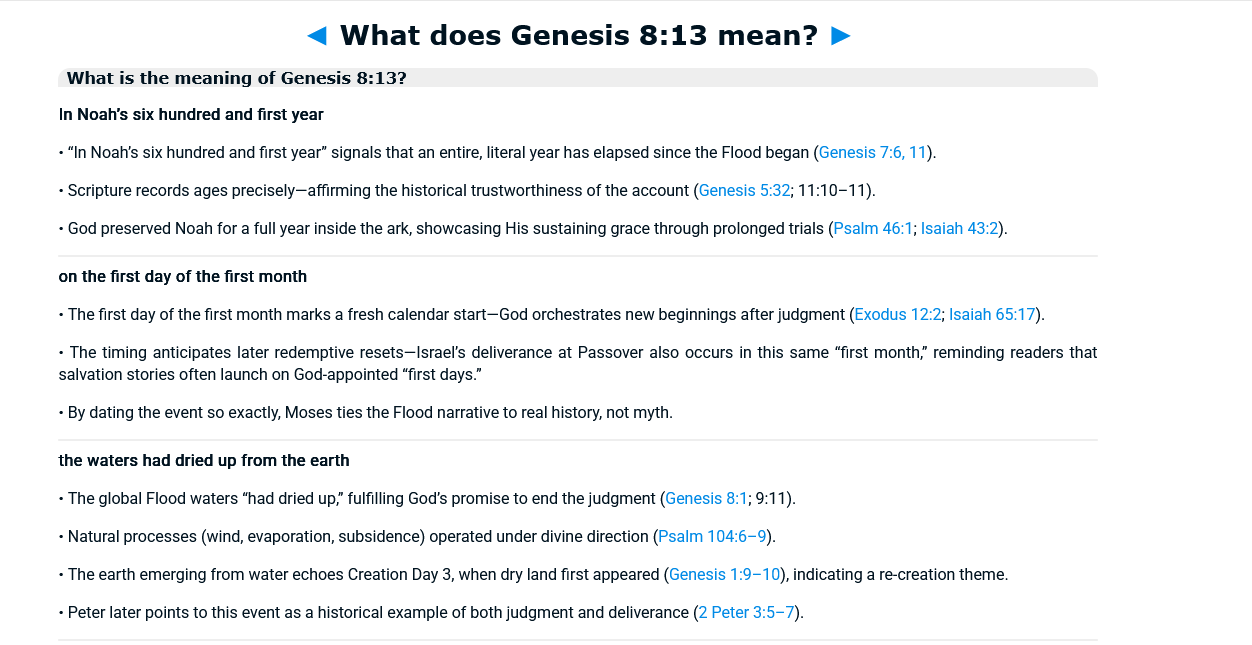This screenshot has width=1252, height=645.
Task: Open the Genesis 7:6, 11 reference link
Action: click(872, 153)
